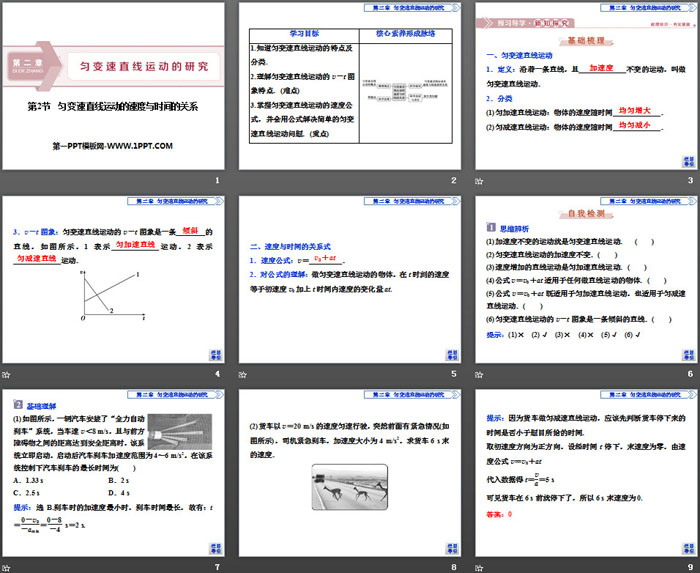700x573 pixels.
Task: Open the 1PPT website link on slide 1
Action: click(113, 146)
